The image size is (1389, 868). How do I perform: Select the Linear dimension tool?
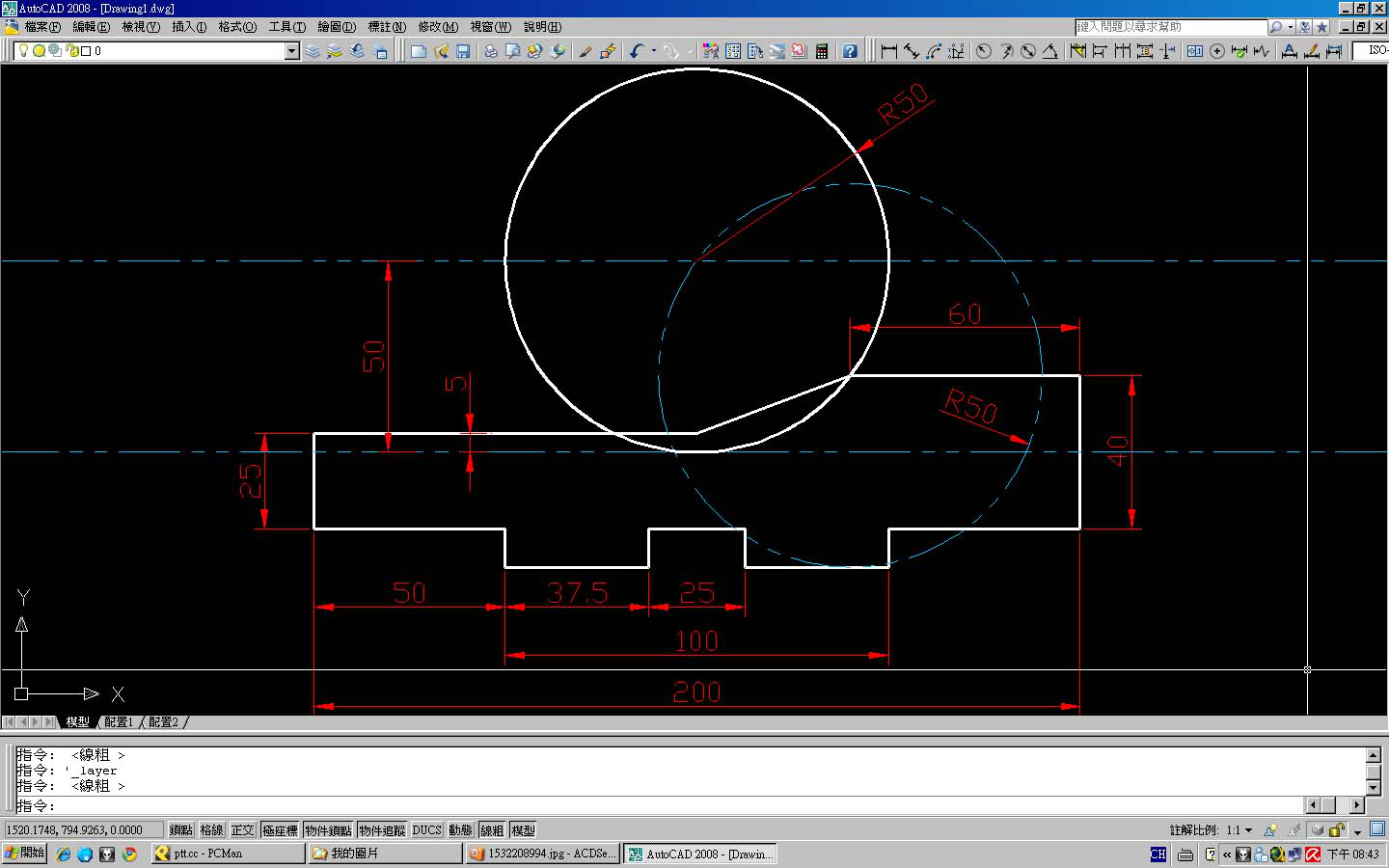pyautogui.click(x=889, y=51)
